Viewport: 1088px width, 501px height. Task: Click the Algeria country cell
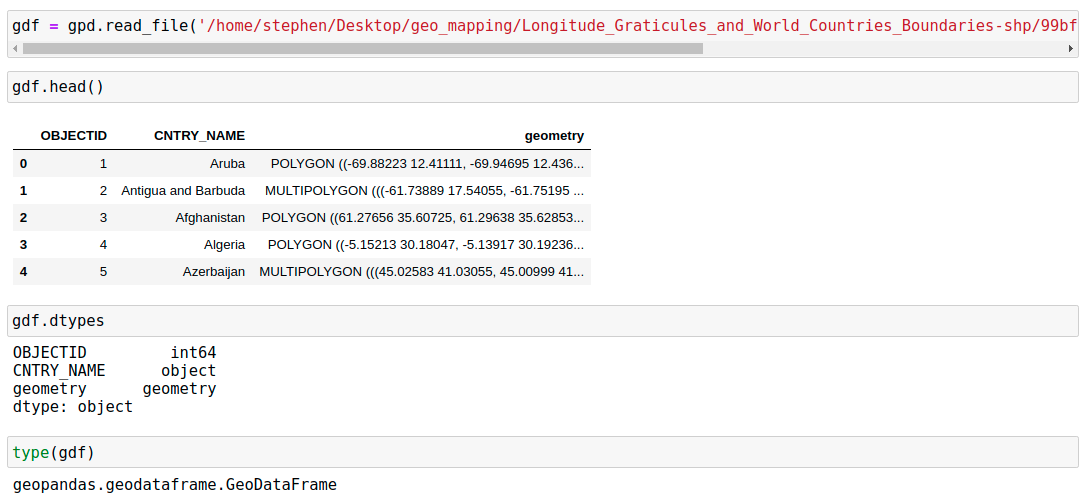click(x=224, y=244)
